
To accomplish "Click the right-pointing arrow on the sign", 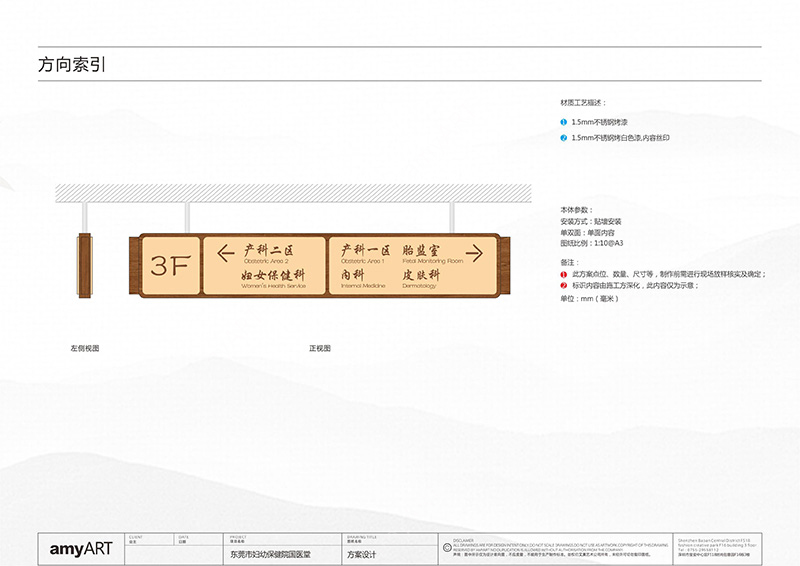I will pyautogui.click(x=474, y=253).
